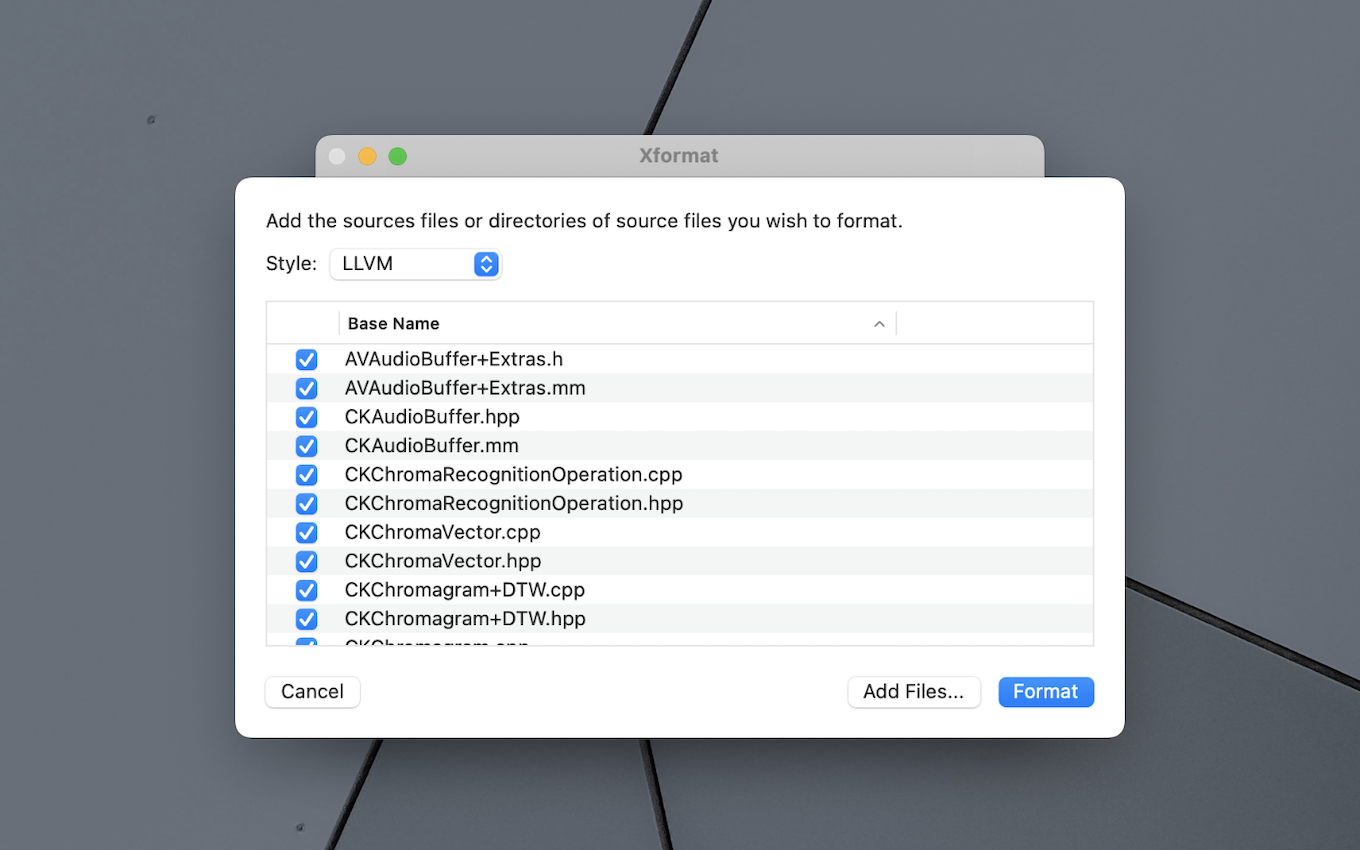Toggle the CKChromaVector.cpp checkbox
This screenshot has height=850, width=1360.
click(x=306, y=533)
